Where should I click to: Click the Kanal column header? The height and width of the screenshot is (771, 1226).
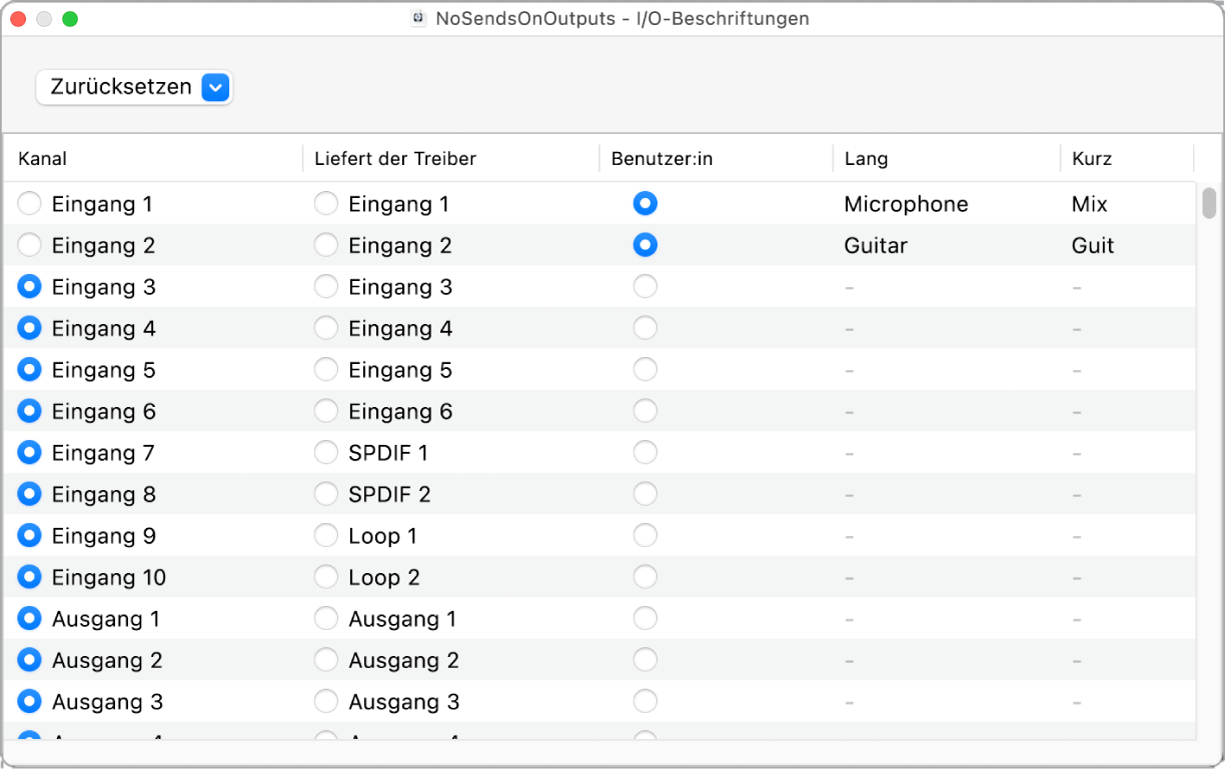(40, 158)
